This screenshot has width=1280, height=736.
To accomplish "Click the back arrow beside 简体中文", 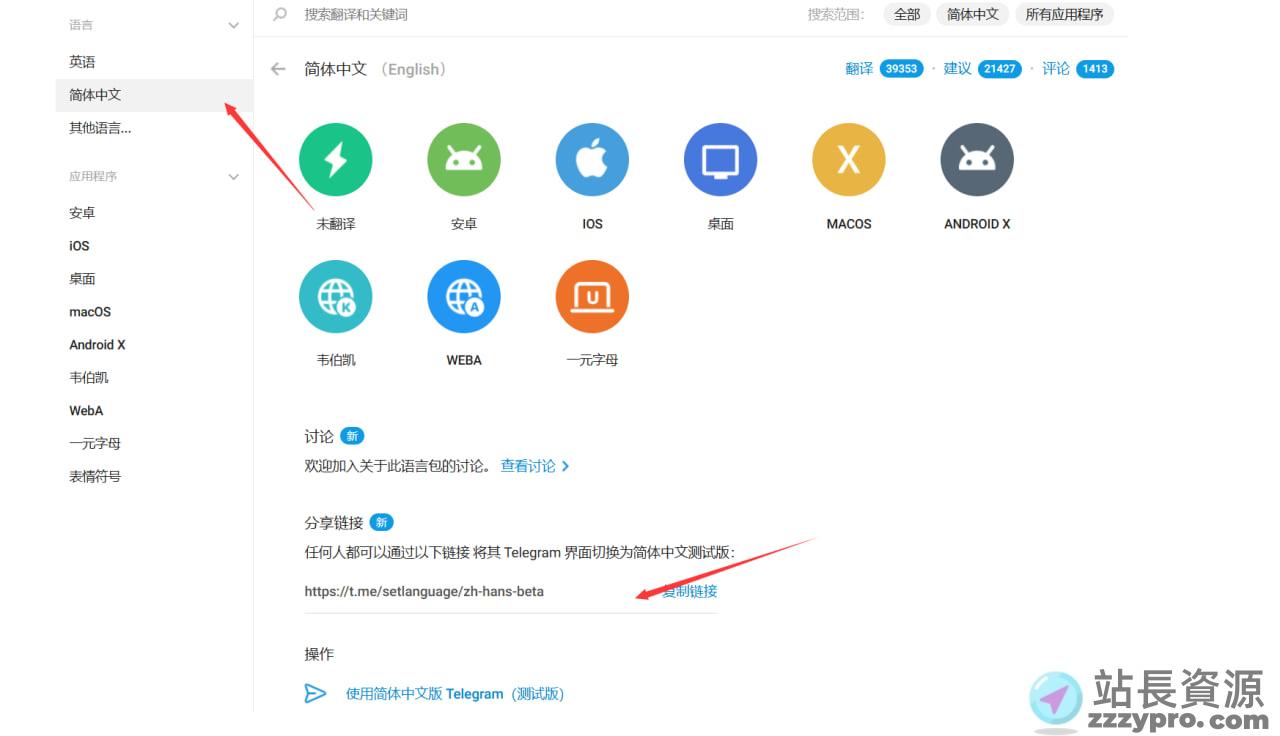I will pos(278,69).
